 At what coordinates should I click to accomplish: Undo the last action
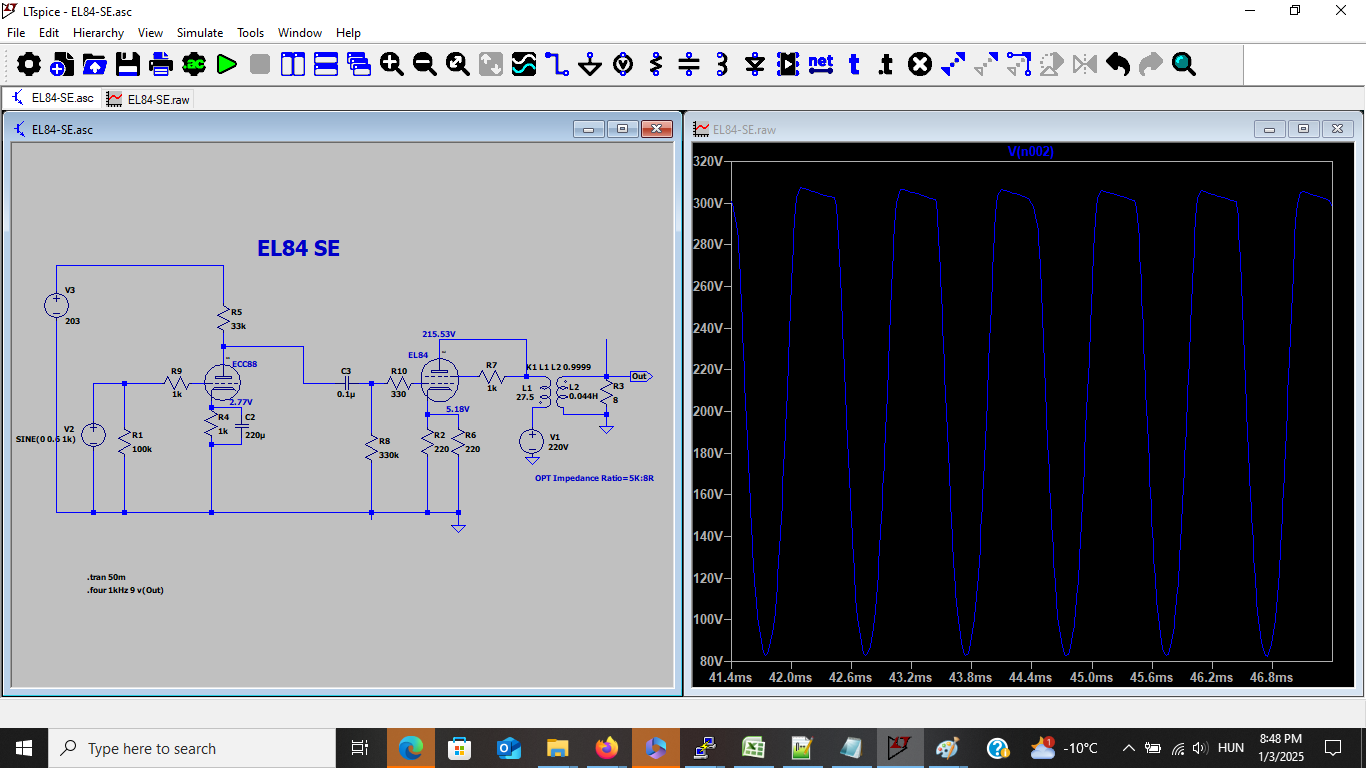point(1118,64)
